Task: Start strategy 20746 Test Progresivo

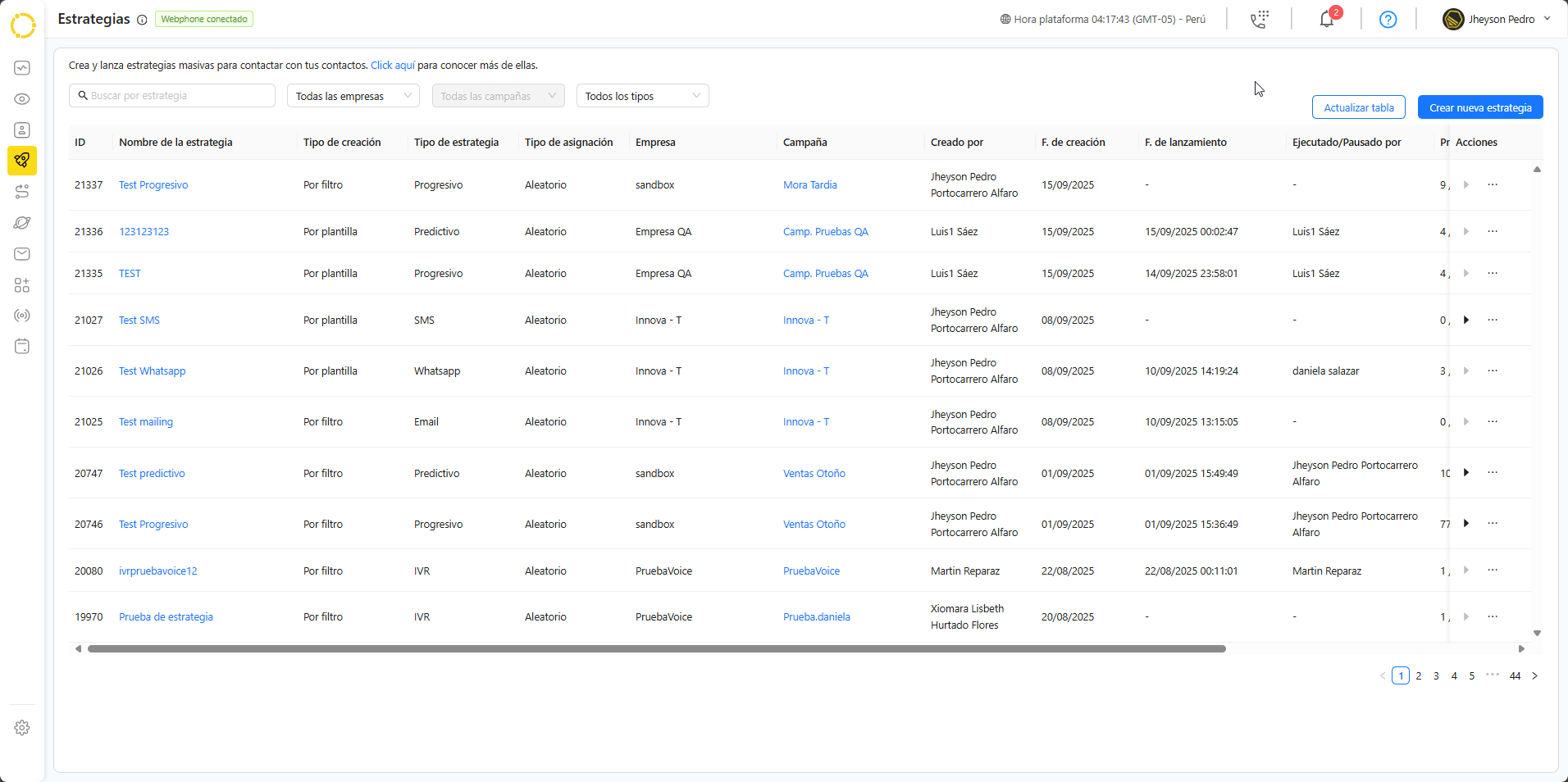Action: pyautogui.click(x=1466, y=524)
